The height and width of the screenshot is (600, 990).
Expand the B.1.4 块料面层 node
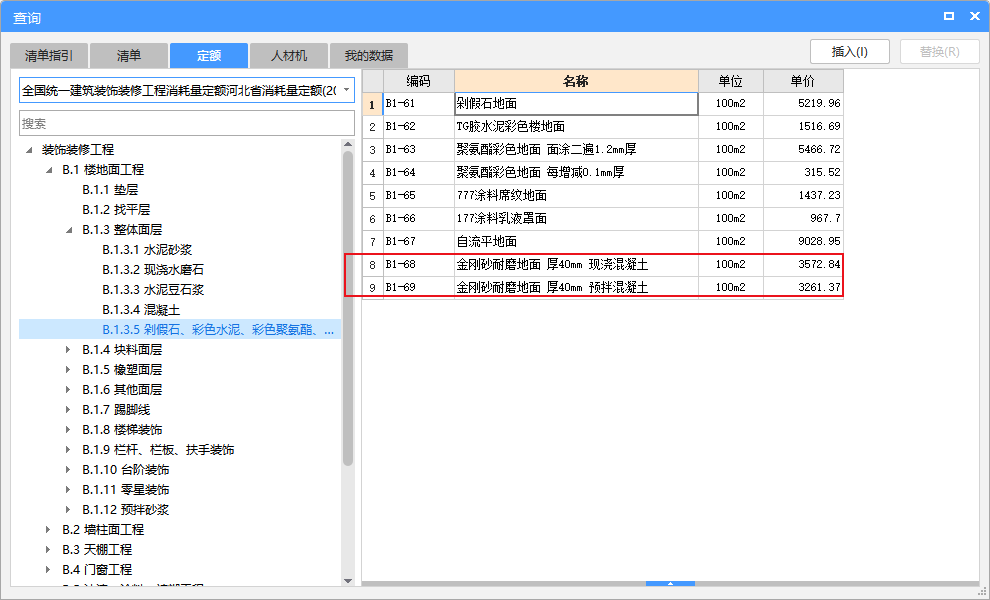(x=68, y=350)
